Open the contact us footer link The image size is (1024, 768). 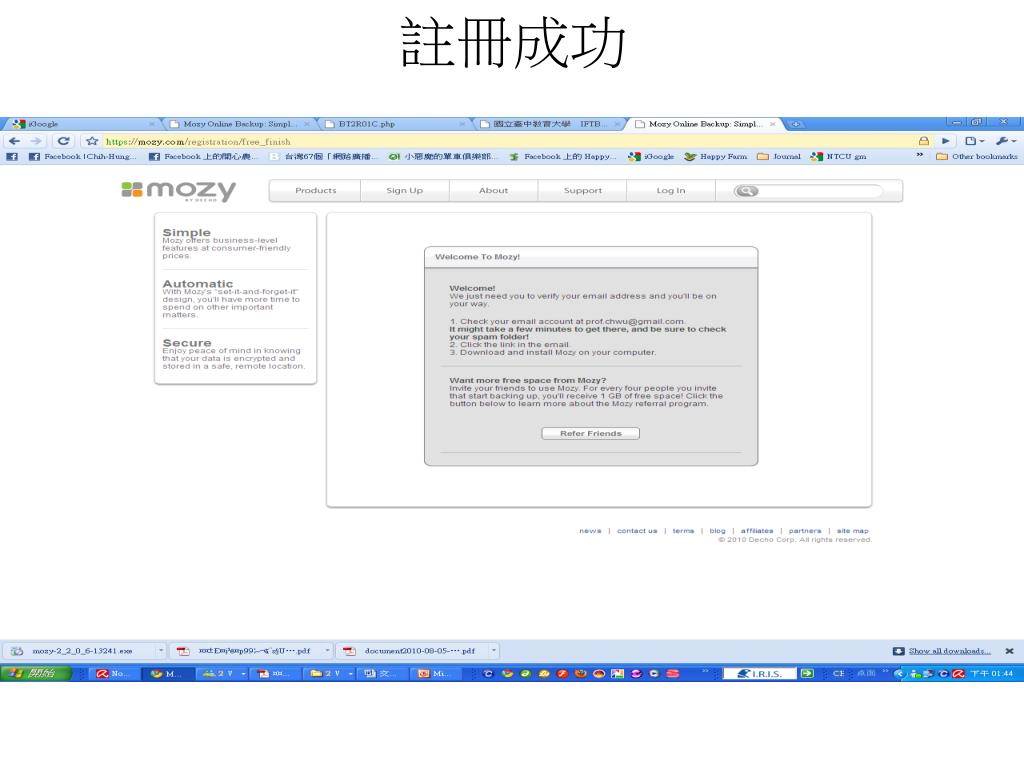(x=637, y=531)
